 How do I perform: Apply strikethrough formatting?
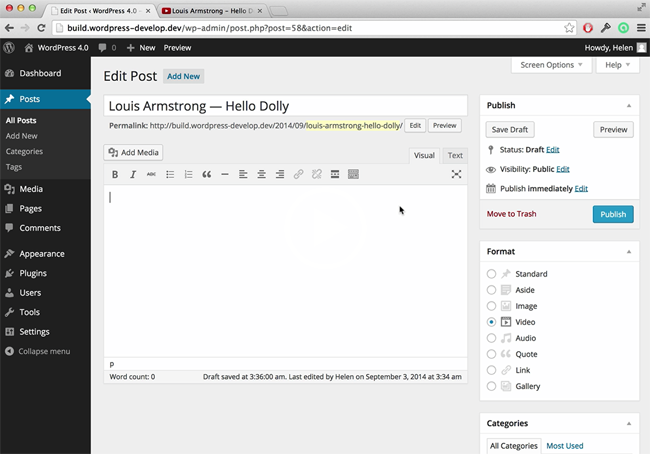pyautogui.click(x=151, y=175)
